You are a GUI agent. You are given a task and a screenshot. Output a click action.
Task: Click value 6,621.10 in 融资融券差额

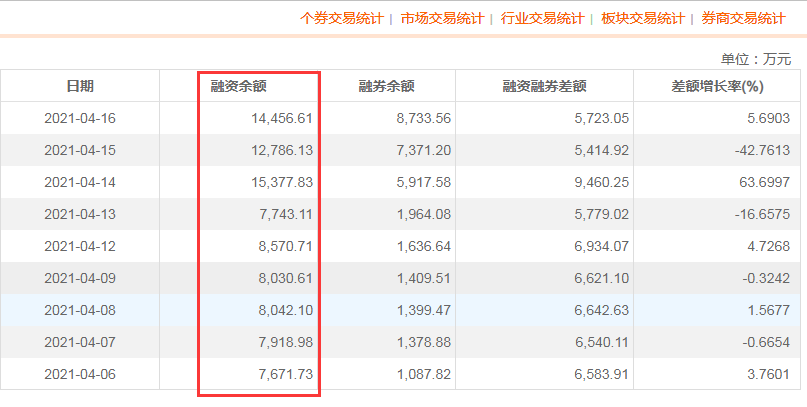602,278
